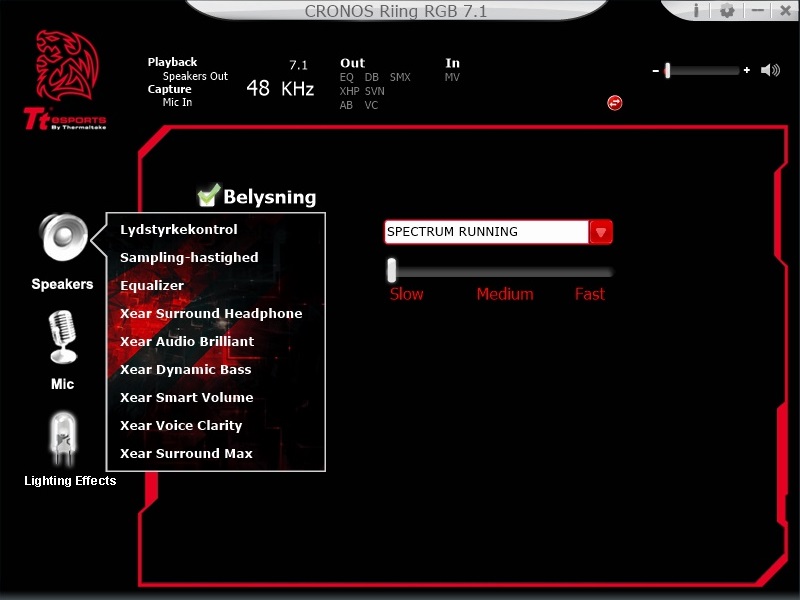800x600 pixels.
Task: Open settings gear in title bar
Action: [x=727, y=10]
